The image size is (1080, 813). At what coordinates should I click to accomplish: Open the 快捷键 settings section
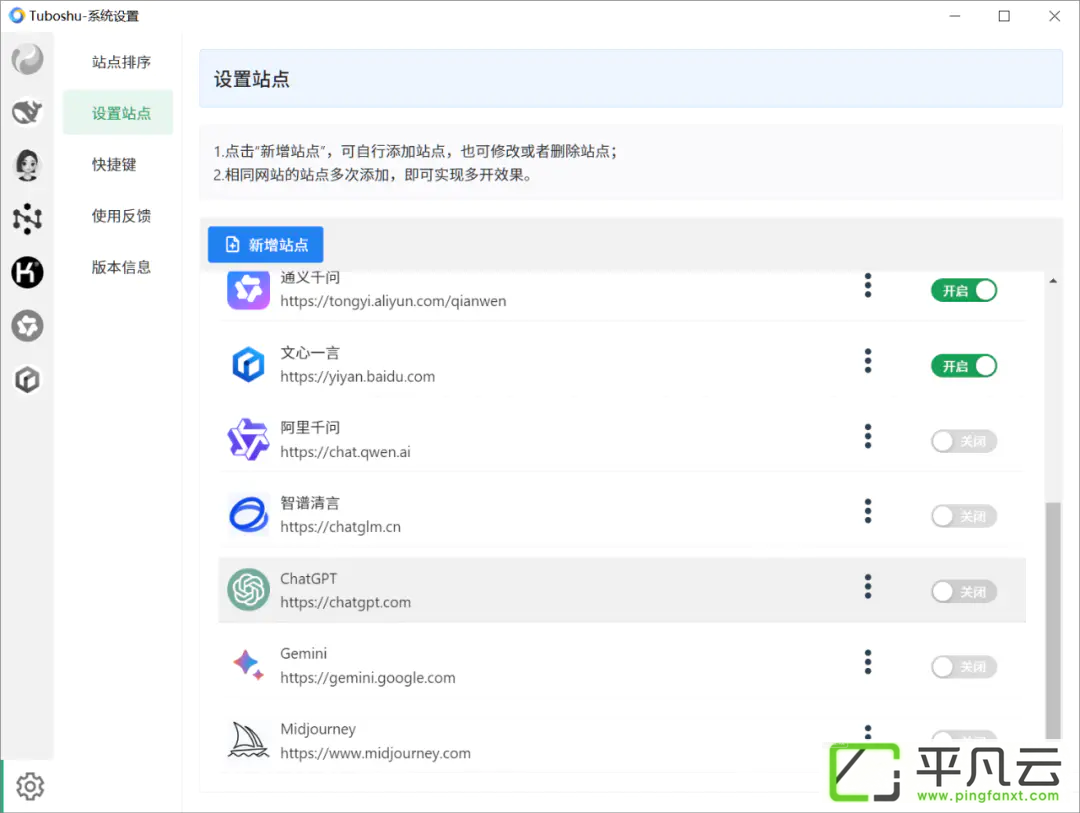(114, 164)
